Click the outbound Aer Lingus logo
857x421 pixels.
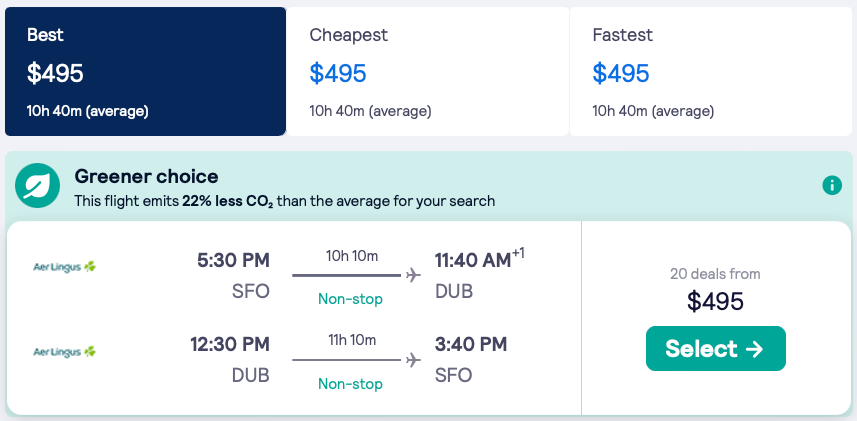coord(64,267)
